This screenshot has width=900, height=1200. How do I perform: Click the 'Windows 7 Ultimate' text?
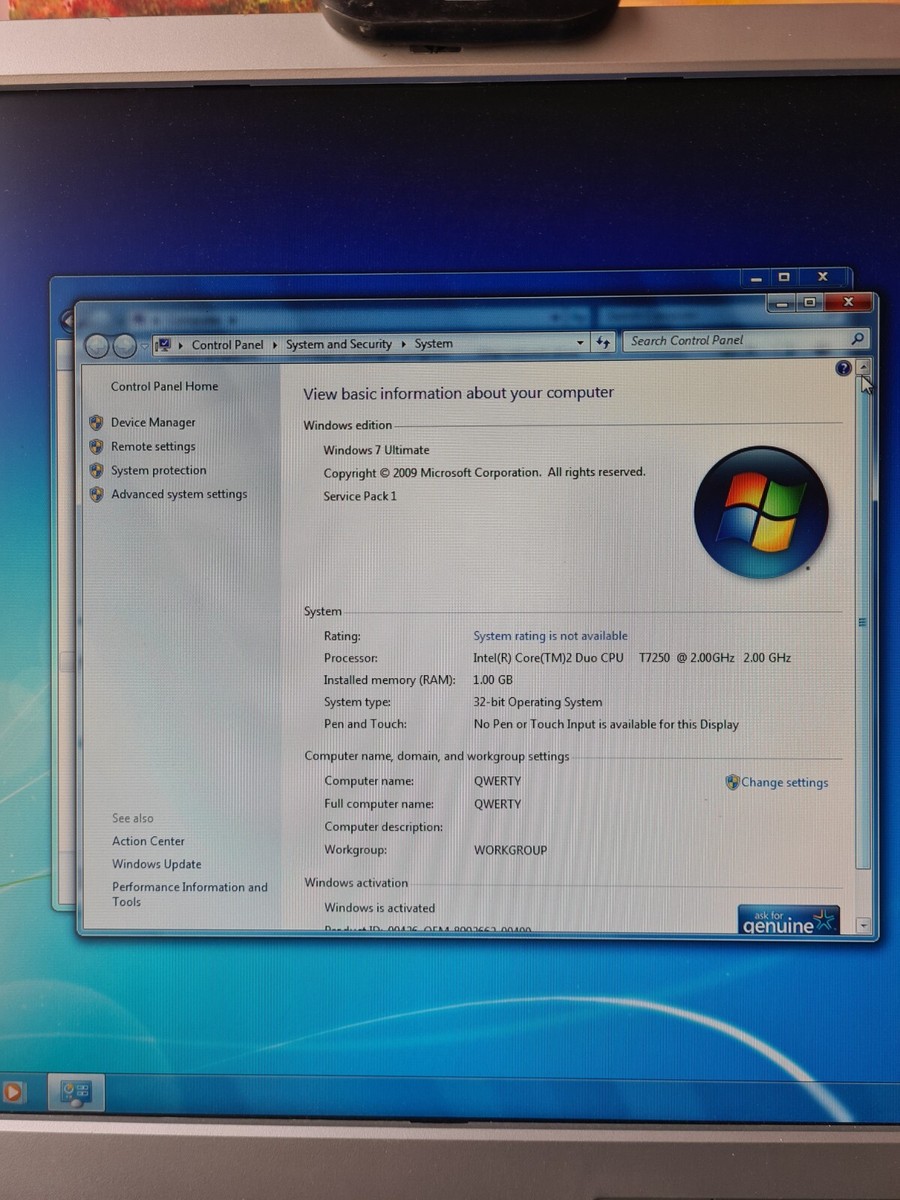coord(376,450)
